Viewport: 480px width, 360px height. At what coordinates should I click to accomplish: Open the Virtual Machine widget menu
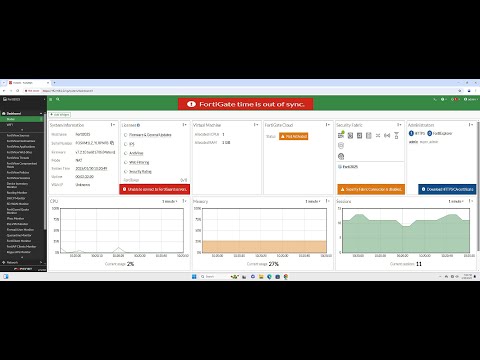click(256, 125)
